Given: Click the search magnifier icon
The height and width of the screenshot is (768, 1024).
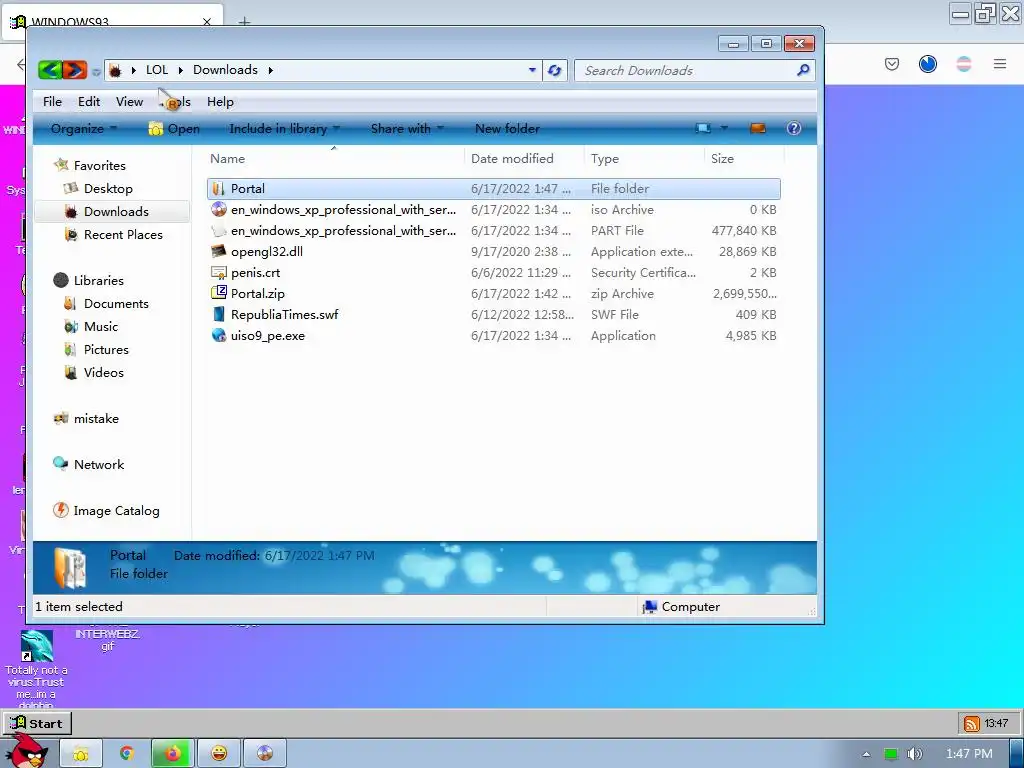Looking at the screenshot, I should click(x=803, y=70).
